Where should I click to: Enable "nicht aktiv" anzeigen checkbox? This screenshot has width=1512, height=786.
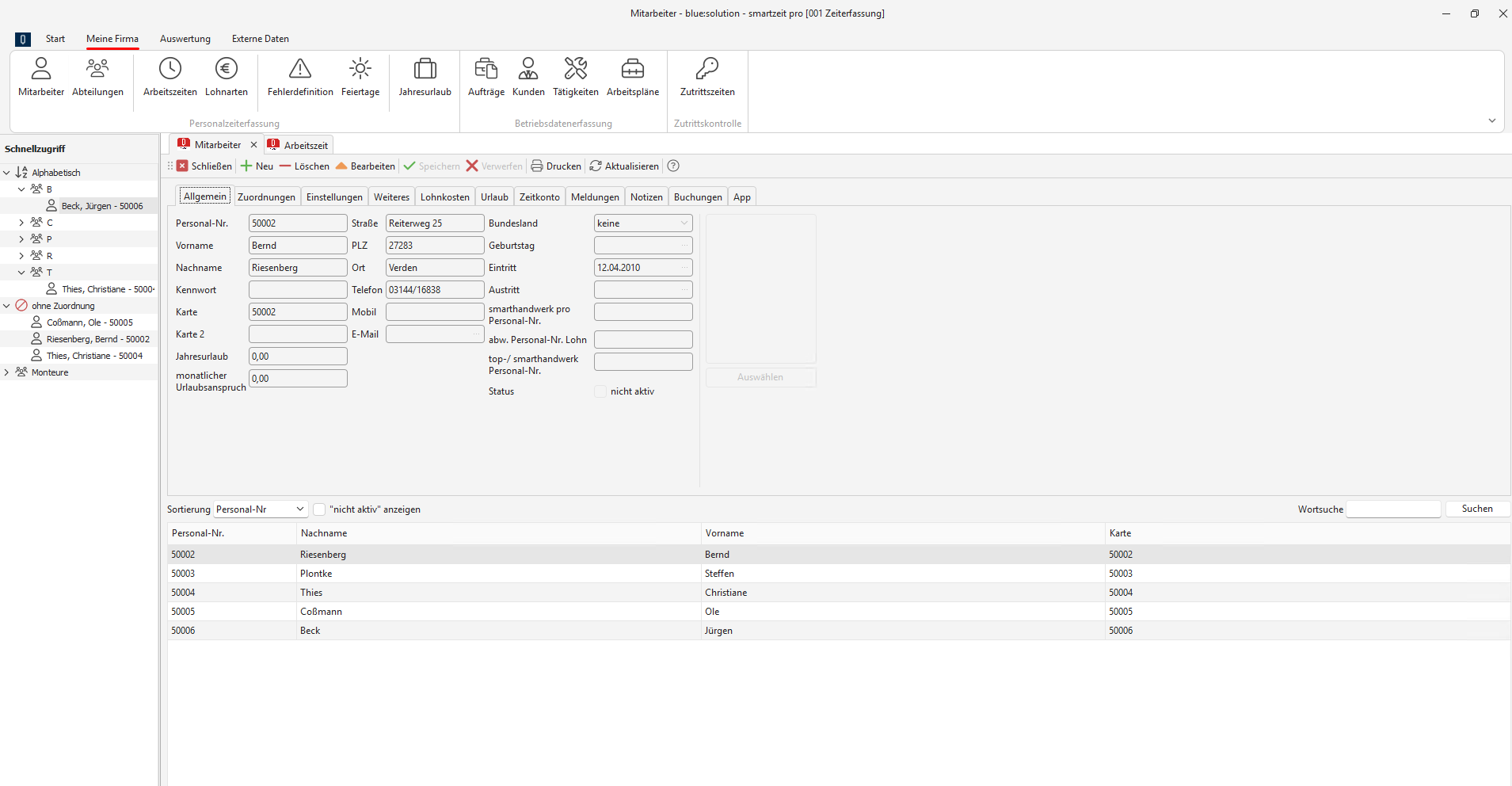point(319,509)
